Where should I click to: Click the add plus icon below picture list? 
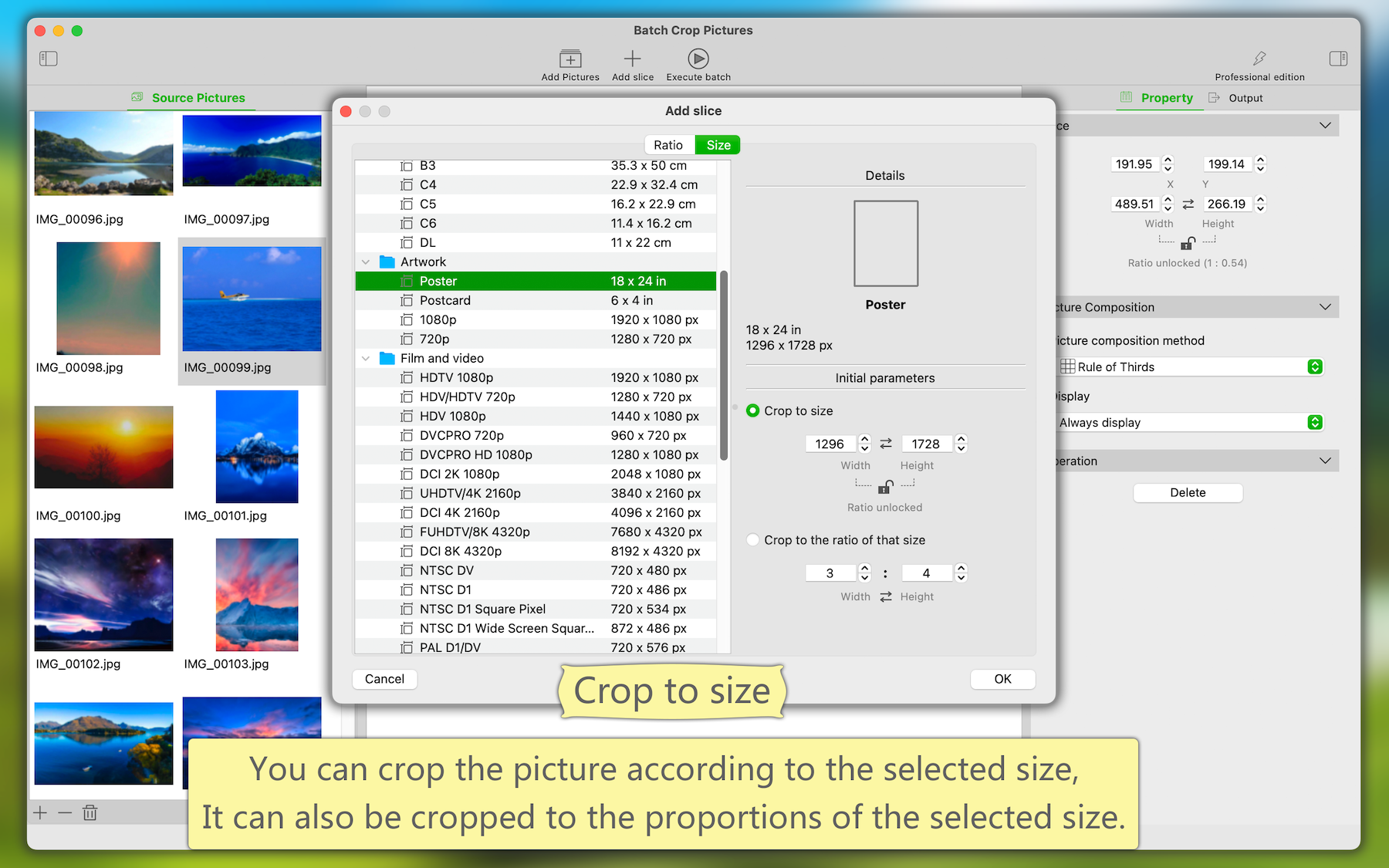pos(41,812)
